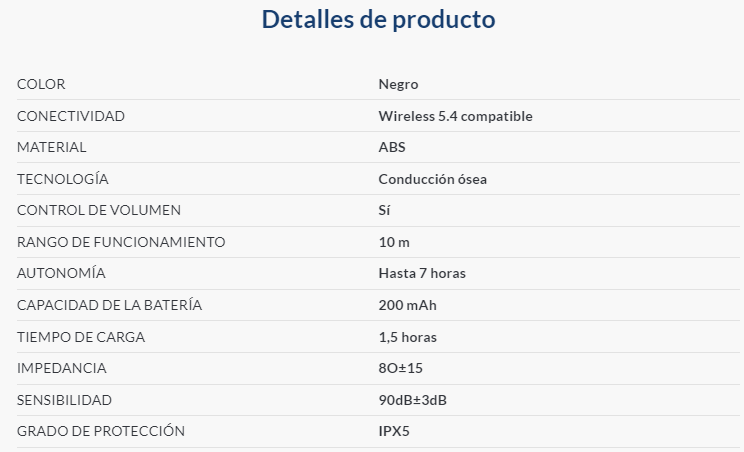Viewport: 744px width, 452px height.
Task: Click the IMPEDANCIA label
Action: coord(62,368)
